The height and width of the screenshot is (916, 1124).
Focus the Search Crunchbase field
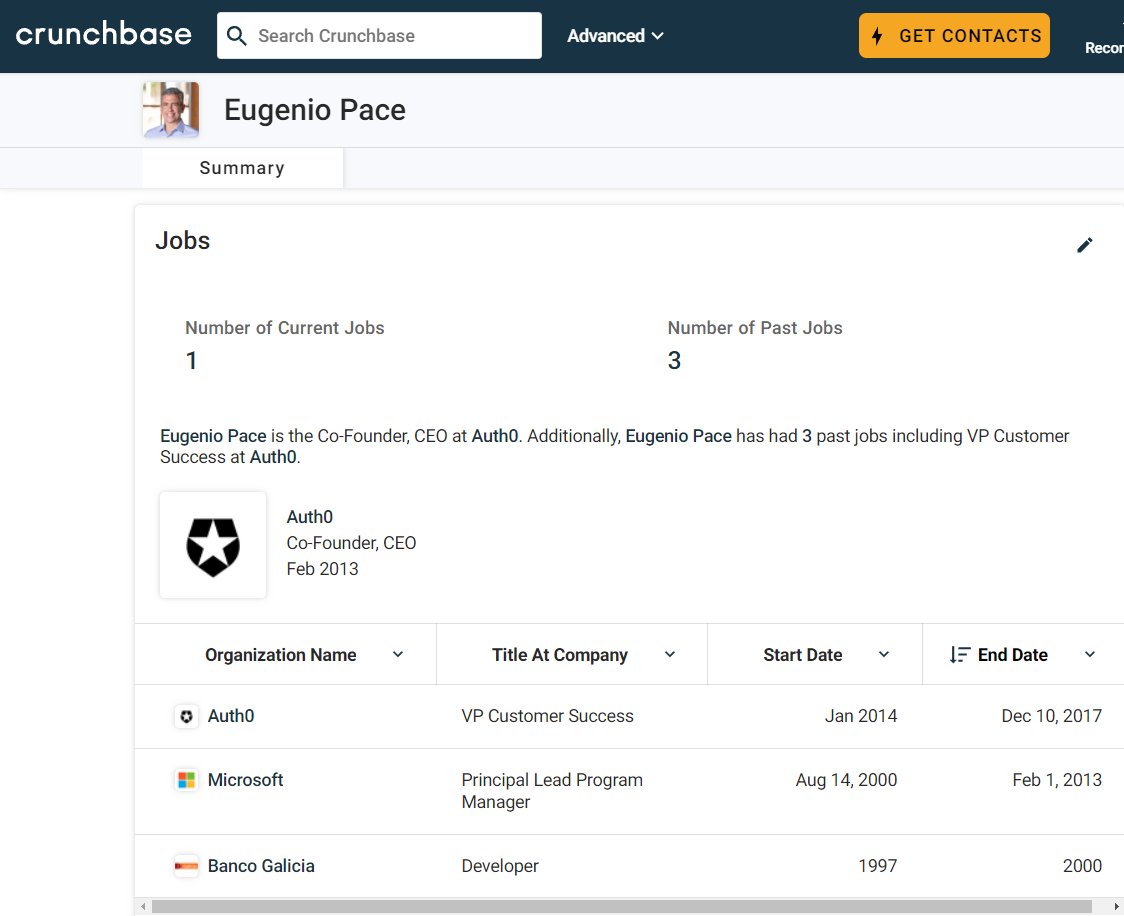pos(379,35)
